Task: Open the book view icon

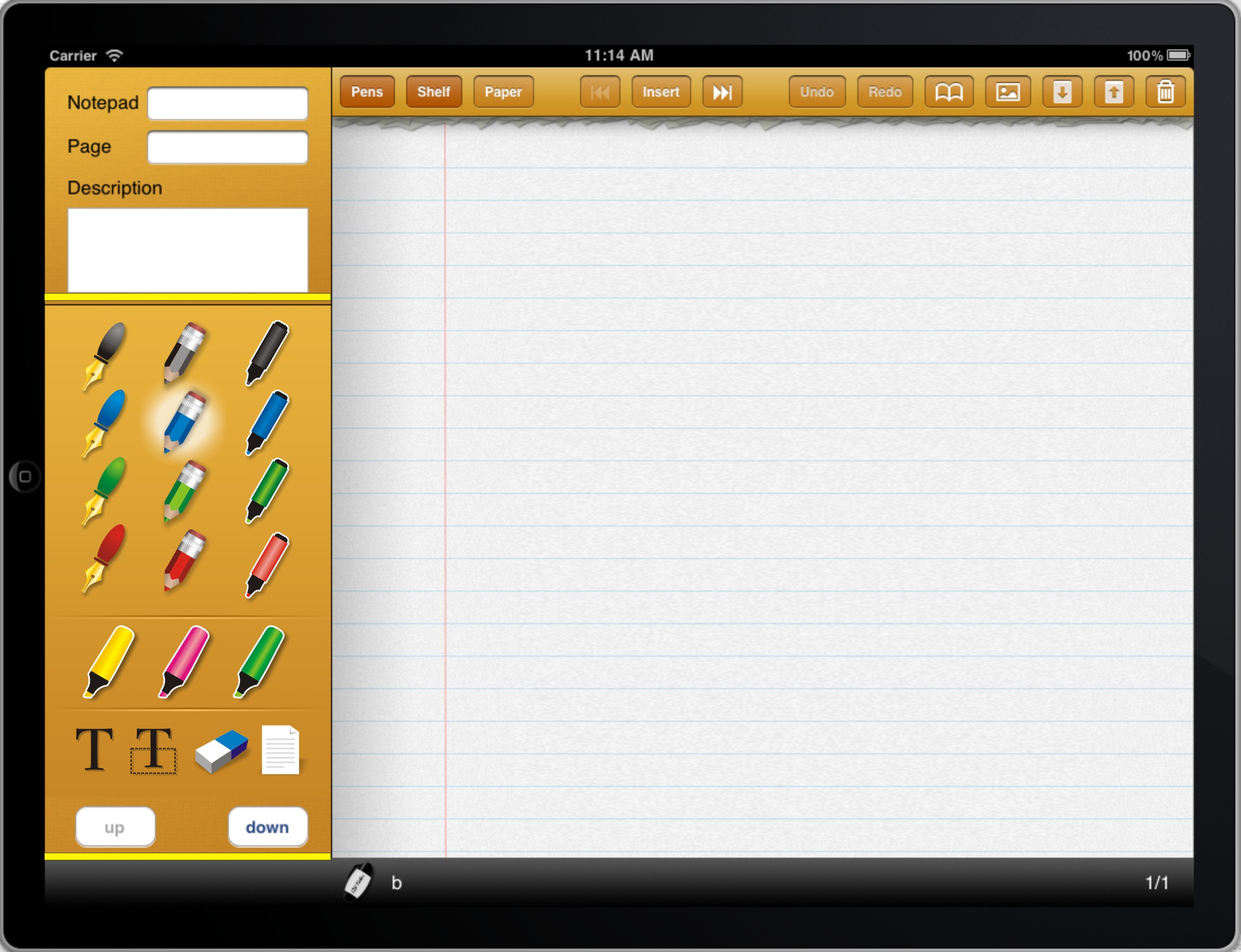Action: pos(949,92)
